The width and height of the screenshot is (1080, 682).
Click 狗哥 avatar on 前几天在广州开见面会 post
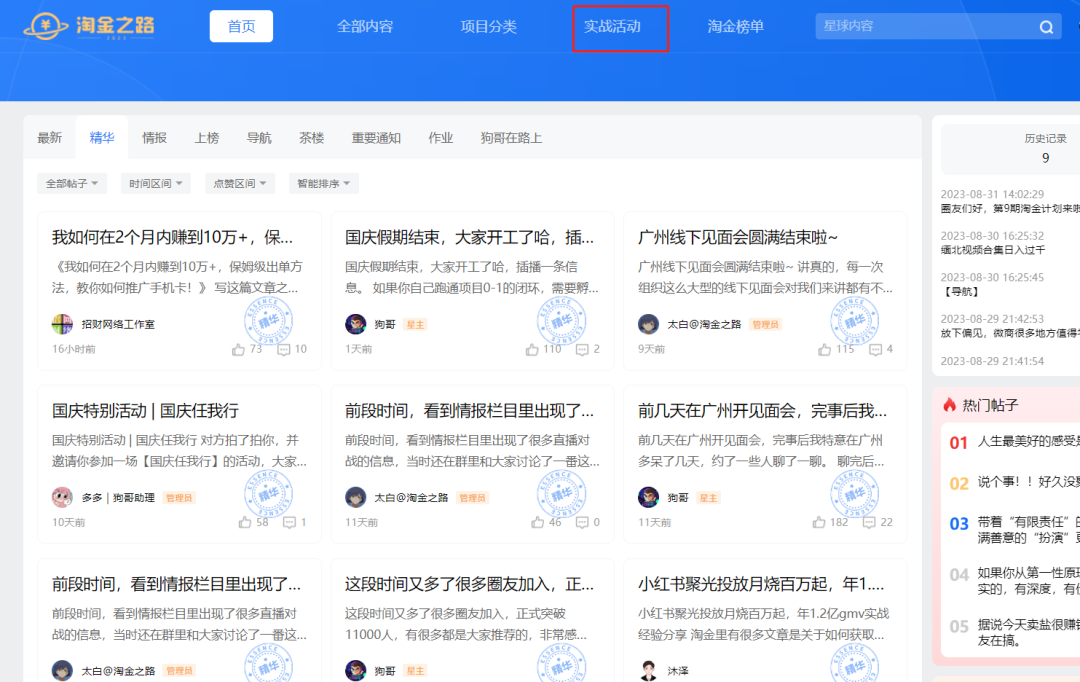pyautogui.click(x=648, y=497)
